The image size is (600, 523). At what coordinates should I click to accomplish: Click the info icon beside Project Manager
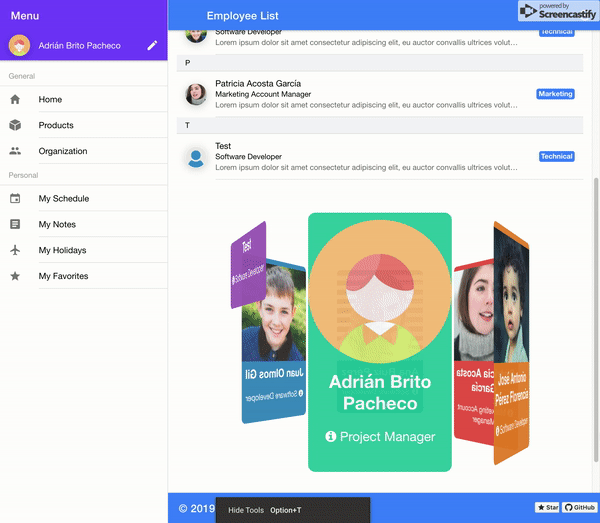pyautogui.click(x=331, y=436)
